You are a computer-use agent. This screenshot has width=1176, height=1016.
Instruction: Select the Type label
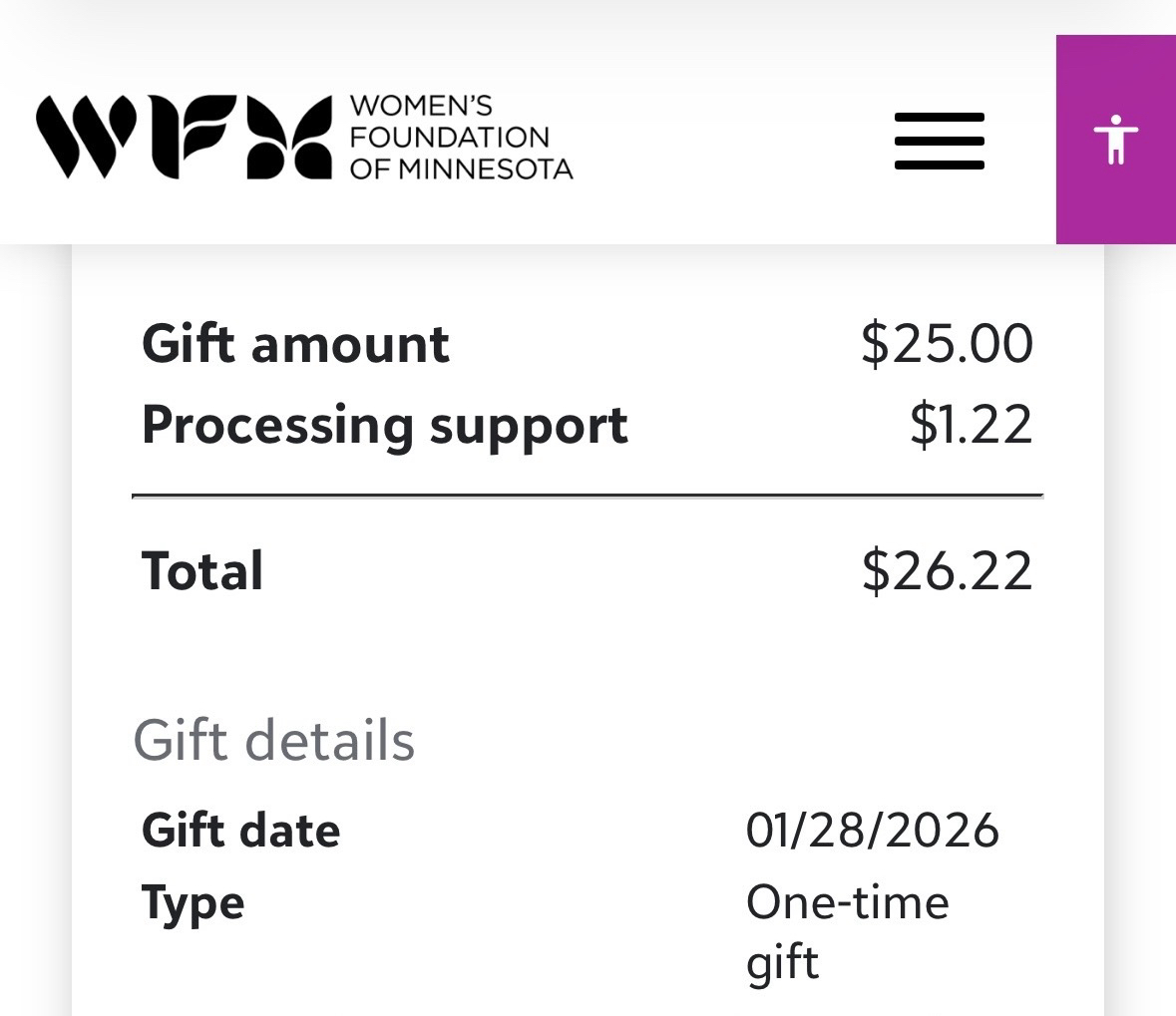pos(193,903)
